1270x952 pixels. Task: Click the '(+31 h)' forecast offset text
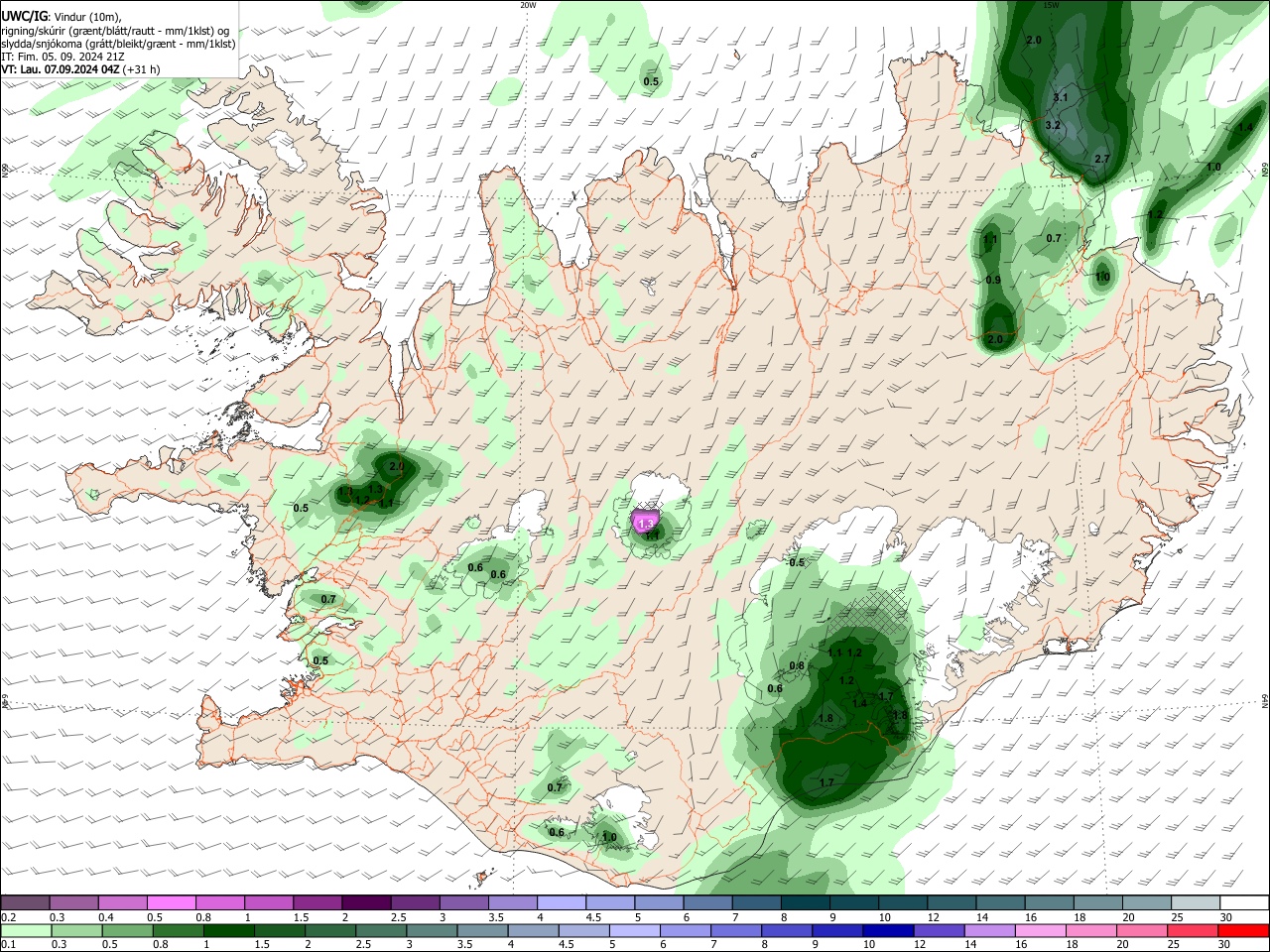click(x=142, y=69)
